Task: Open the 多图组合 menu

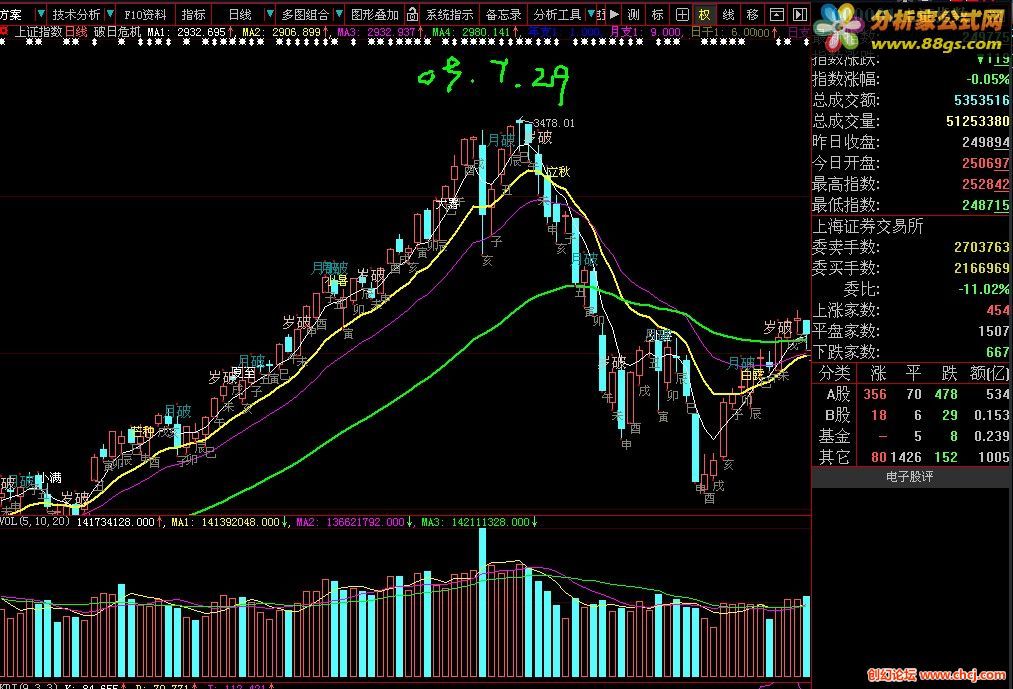Action: click(305, 14)
